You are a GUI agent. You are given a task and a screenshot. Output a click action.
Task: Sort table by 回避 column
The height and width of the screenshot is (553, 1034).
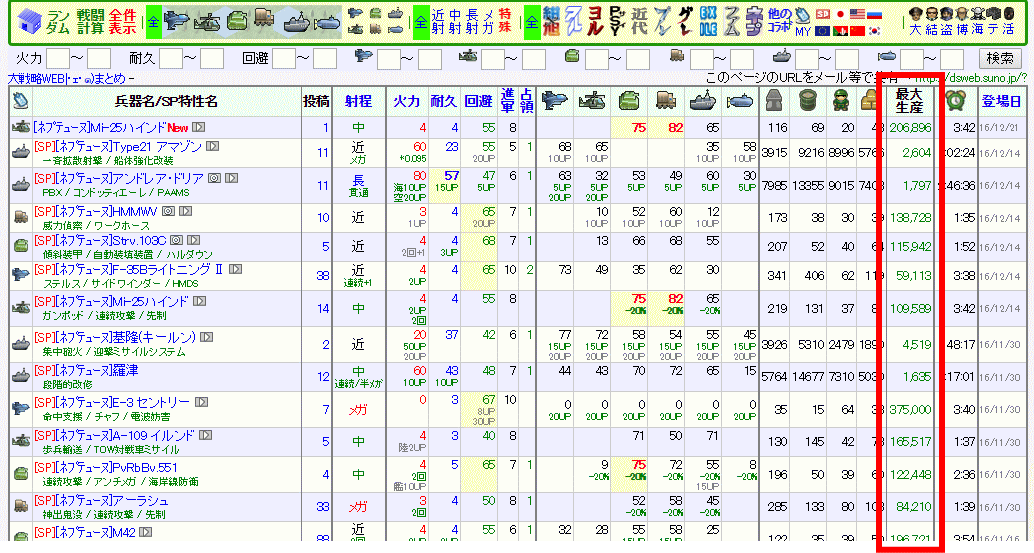coord(478,101)
